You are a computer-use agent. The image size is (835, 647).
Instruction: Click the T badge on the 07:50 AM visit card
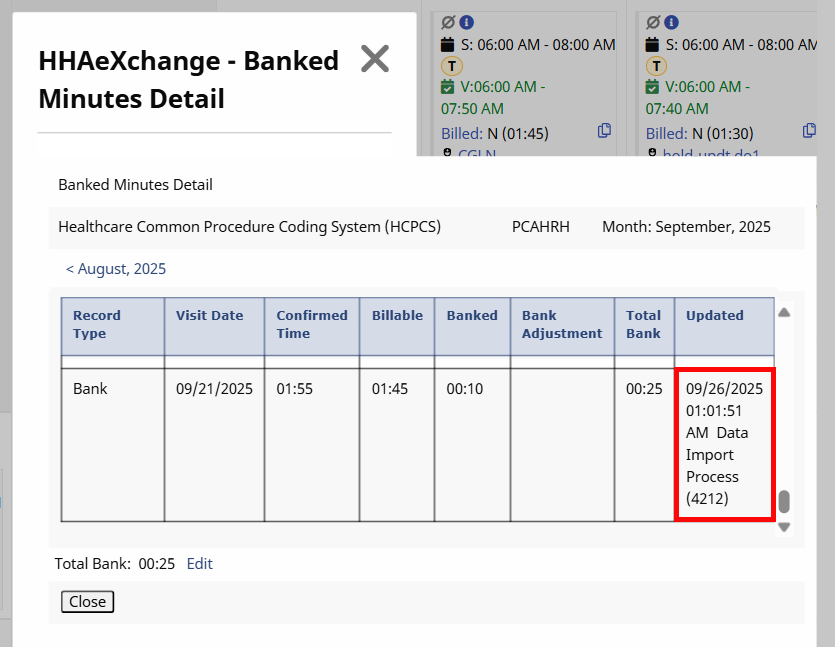coord(450,66)
